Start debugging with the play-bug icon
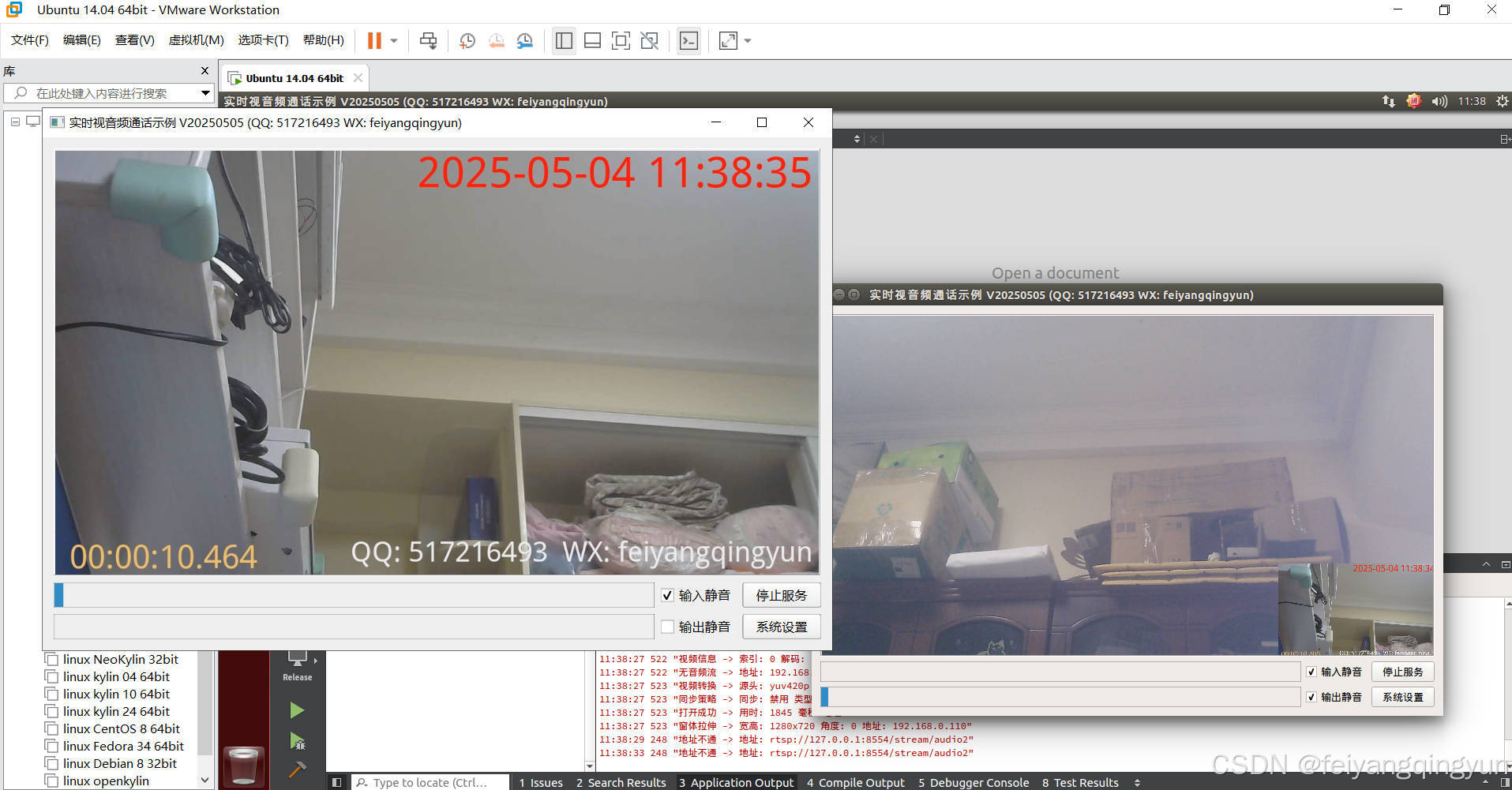 click(297, 741)
